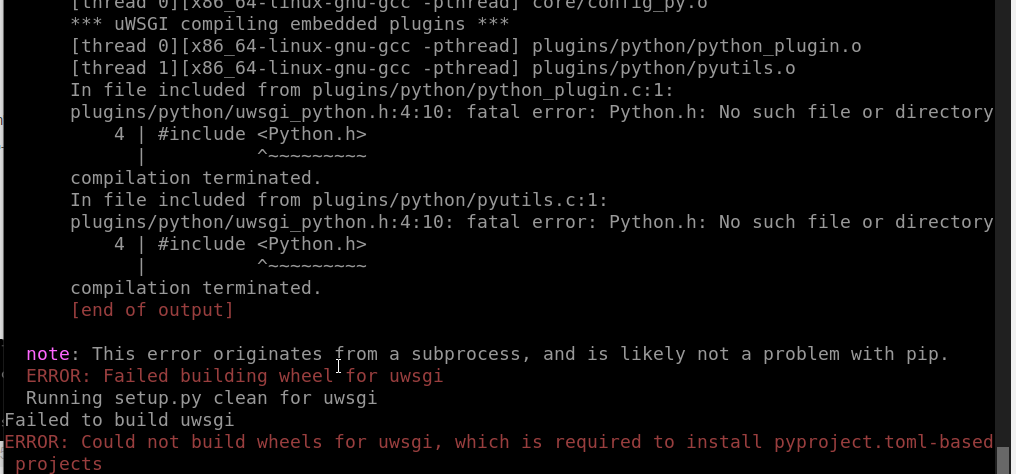1016x474 pixels.
Task: Click 'ERROR: Could not build wheels' line
Action: point(499,442)
